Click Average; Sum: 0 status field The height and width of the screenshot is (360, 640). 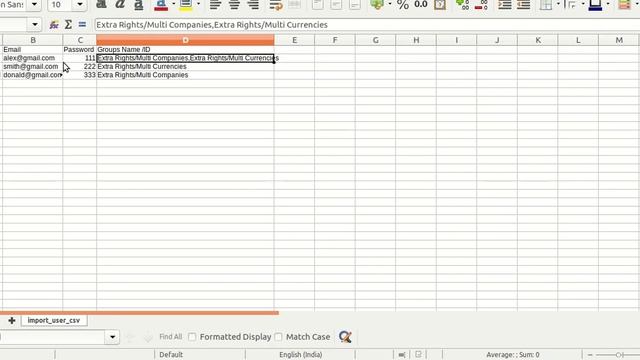tap(513, 355)
